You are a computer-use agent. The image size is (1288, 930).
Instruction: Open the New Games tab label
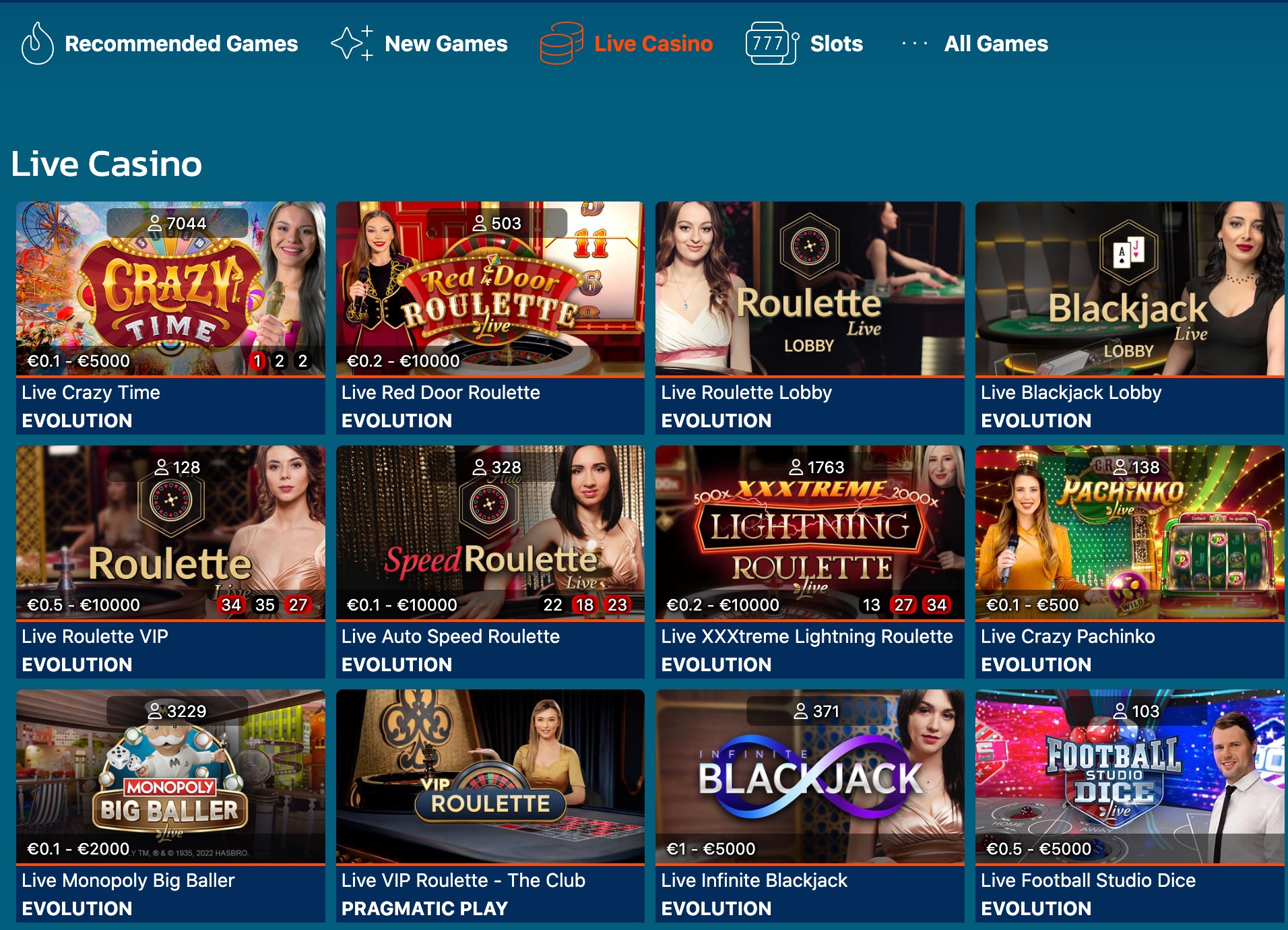click(x=446, y=44)
